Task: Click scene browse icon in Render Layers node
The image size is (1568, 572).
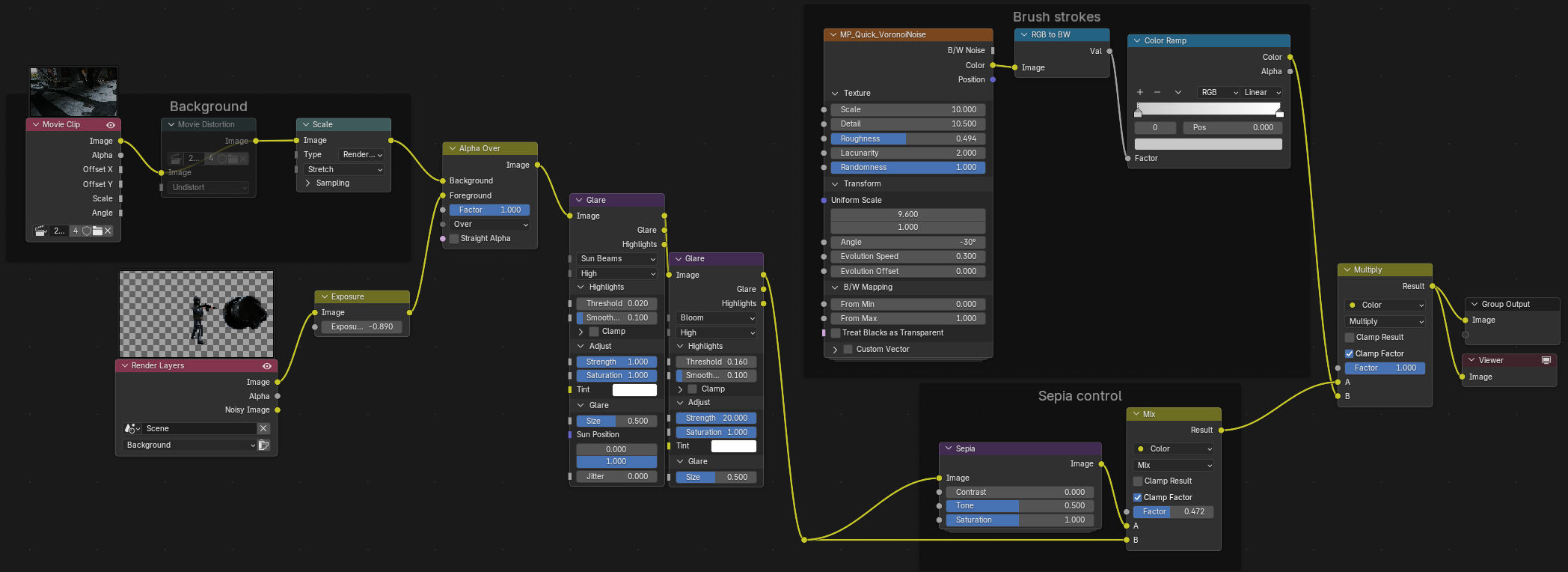Action: click(132, 428)
